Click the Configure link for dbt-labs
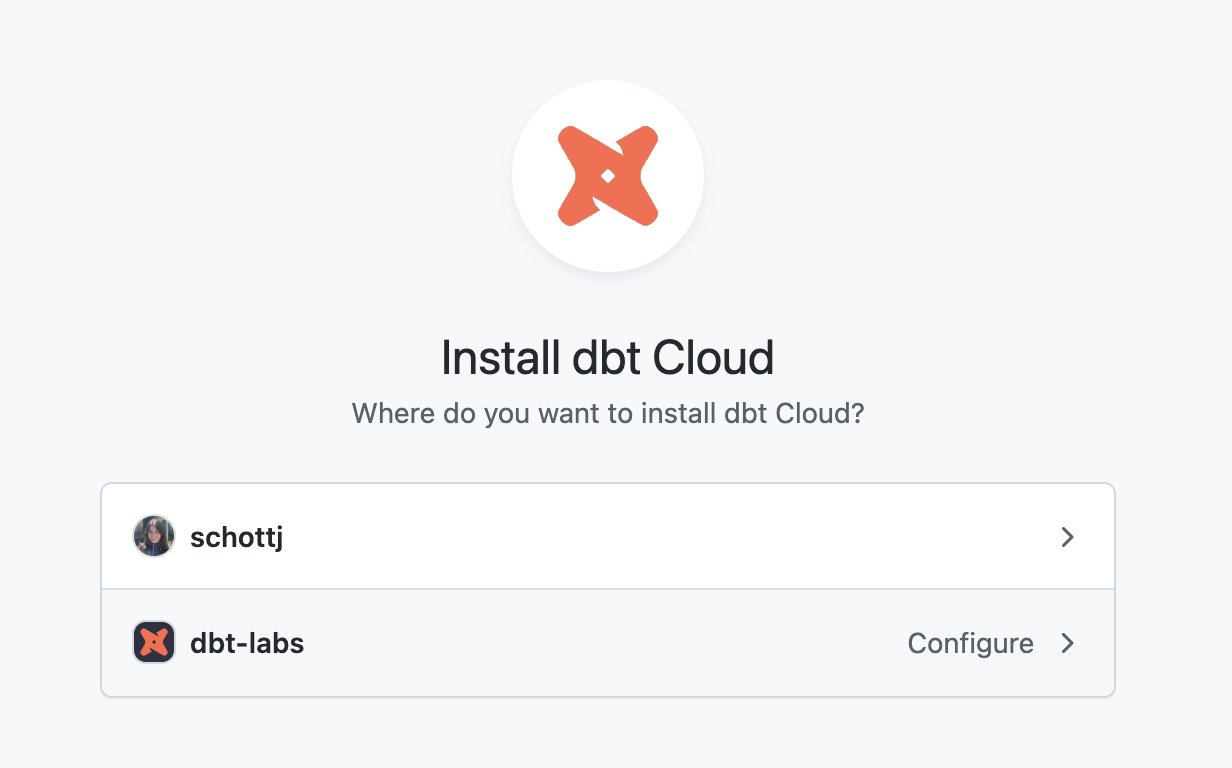 click(x=970, y=643)
